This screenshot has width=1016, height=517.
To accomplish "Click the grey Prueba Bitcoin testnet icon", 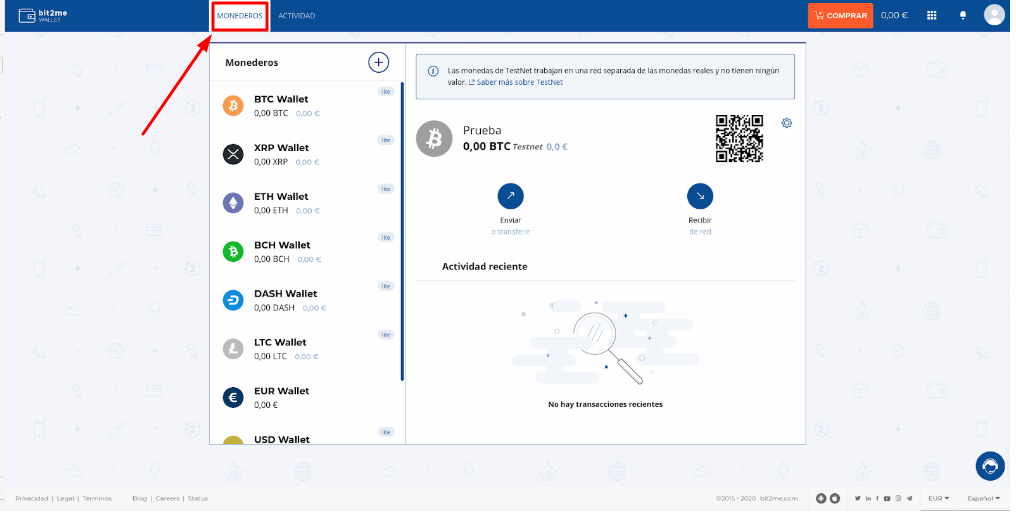I will (434, 138).
